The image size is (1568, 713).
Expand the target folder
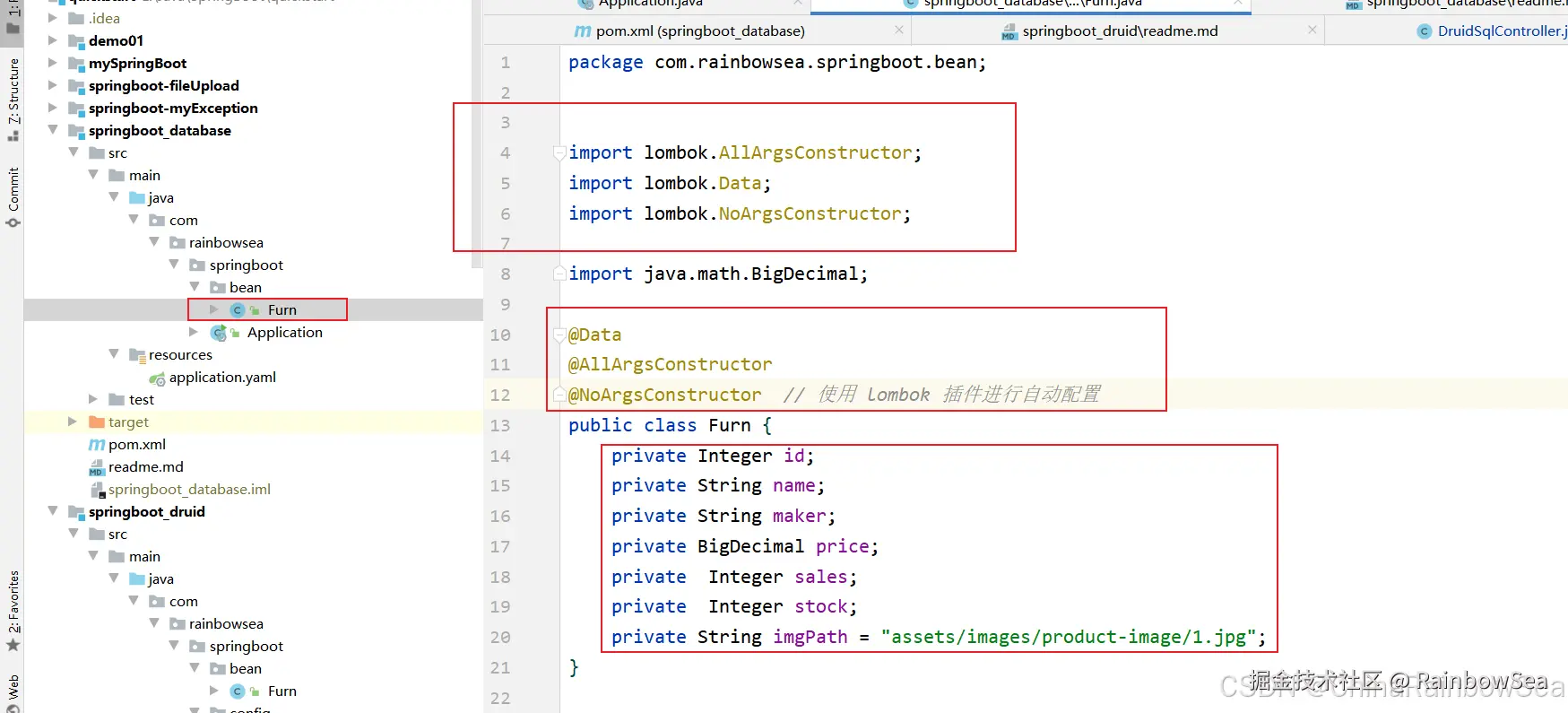pyautogui.click(x=73, y=422)
